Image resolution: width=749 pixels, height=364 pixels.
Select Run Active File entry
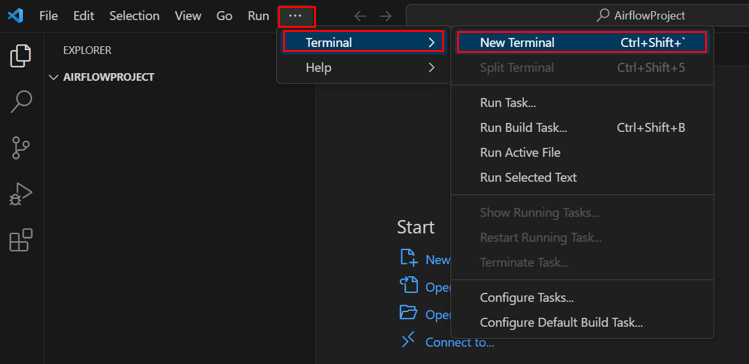582,153
